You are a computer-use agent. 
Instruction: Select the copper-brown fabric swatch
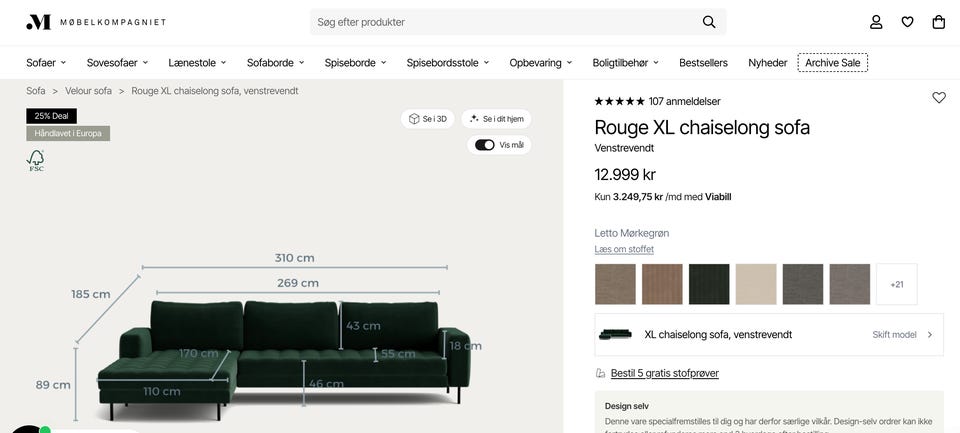[x=662, y=284]
